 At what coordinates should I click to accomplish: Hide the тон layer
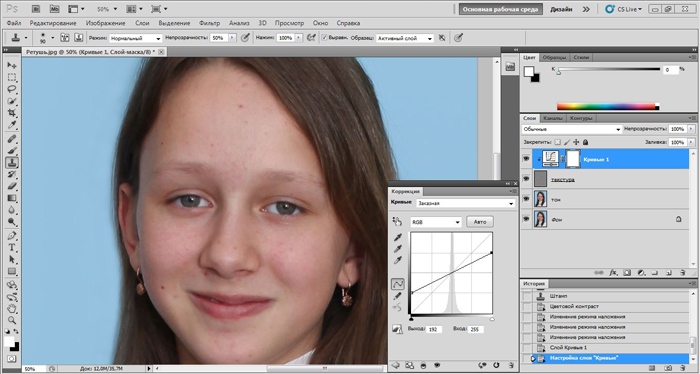pyautogui.click(x=526, y=199)
